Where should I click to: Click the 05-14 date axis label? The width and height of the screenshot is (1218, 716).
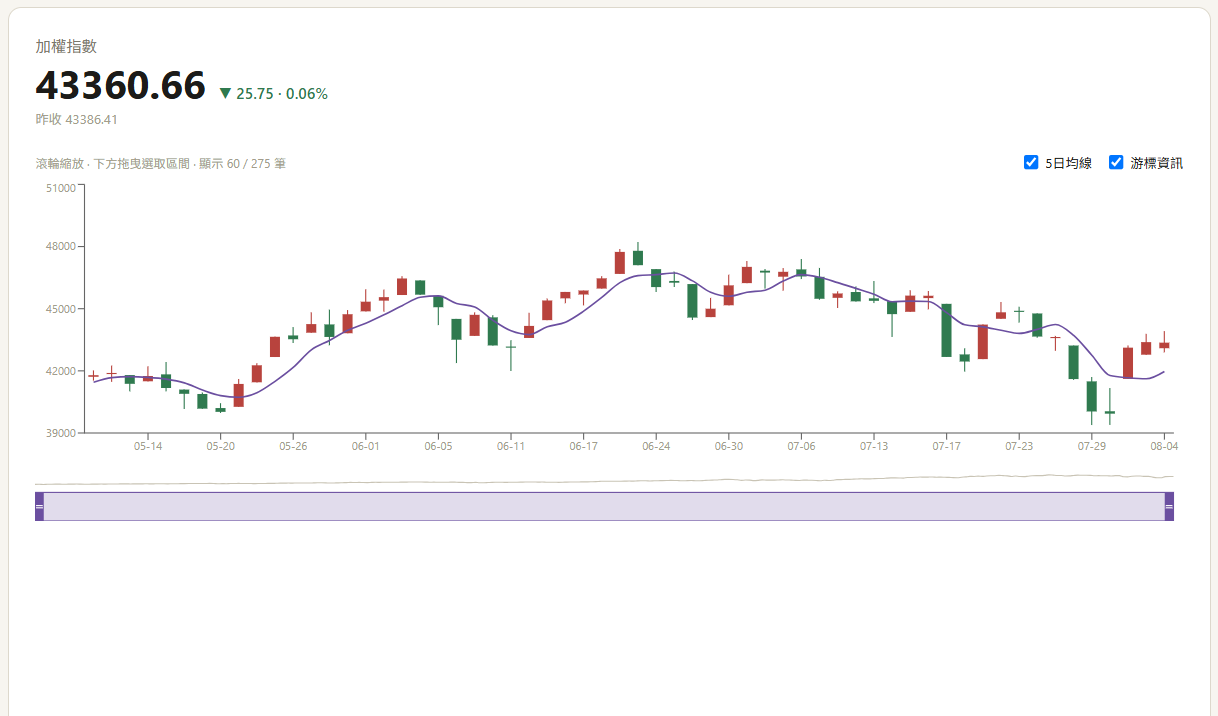[x=148, y=446]
